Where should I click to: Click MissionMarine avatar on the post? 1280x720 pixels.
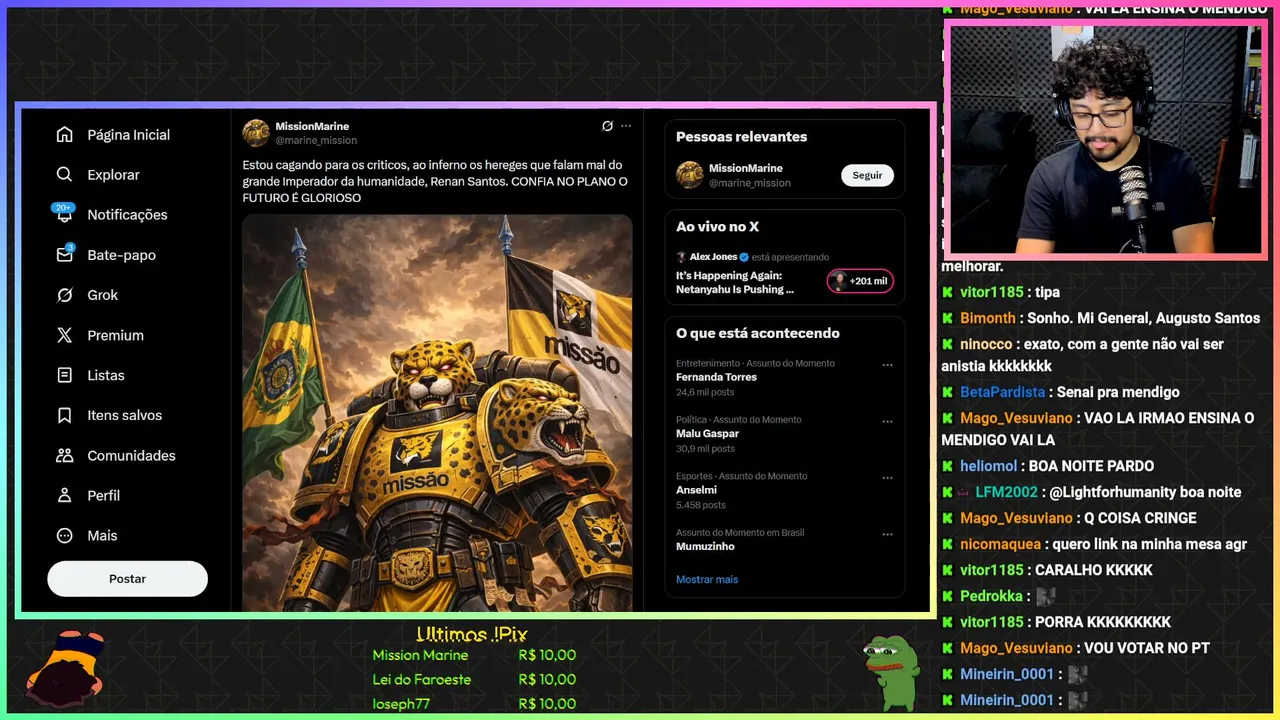256,133
